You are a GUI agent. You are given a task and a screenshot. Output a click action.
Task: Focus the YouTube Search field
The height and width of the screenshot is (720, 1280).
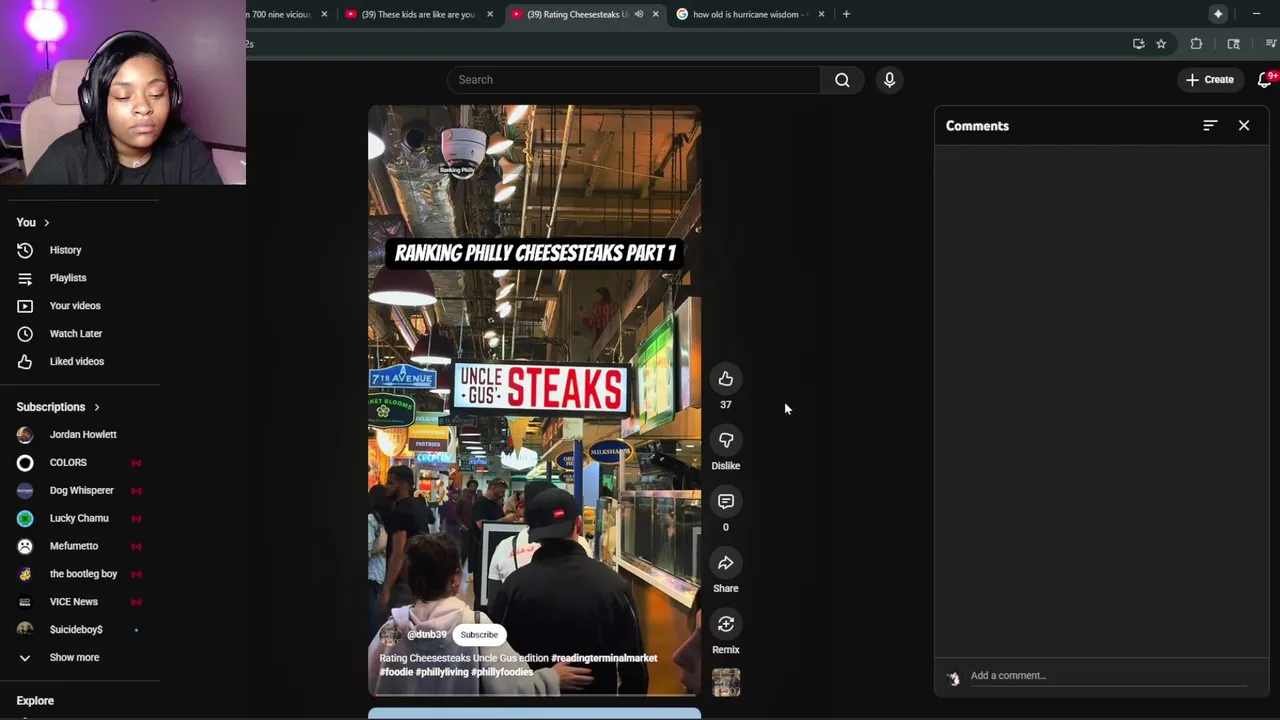coord(634,80)
